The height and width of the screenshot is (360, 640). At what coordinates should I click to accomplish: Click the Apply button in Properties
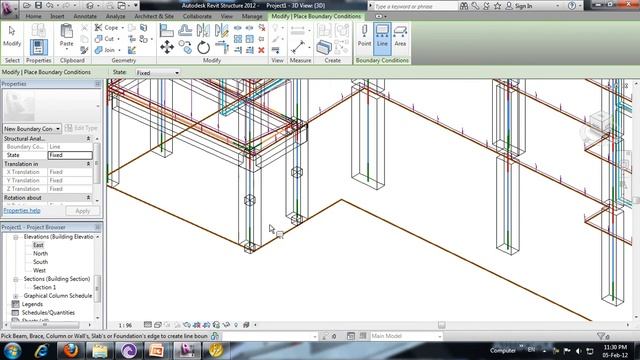[x=82, y=211]
